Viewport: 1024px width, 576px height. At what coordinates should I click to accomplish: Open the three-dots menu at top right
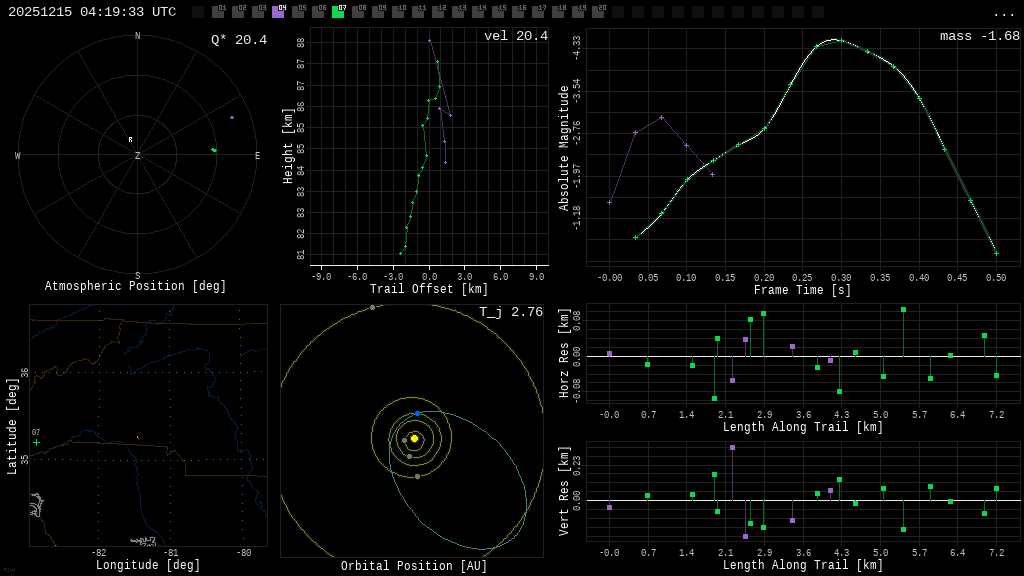(1003, 13)
